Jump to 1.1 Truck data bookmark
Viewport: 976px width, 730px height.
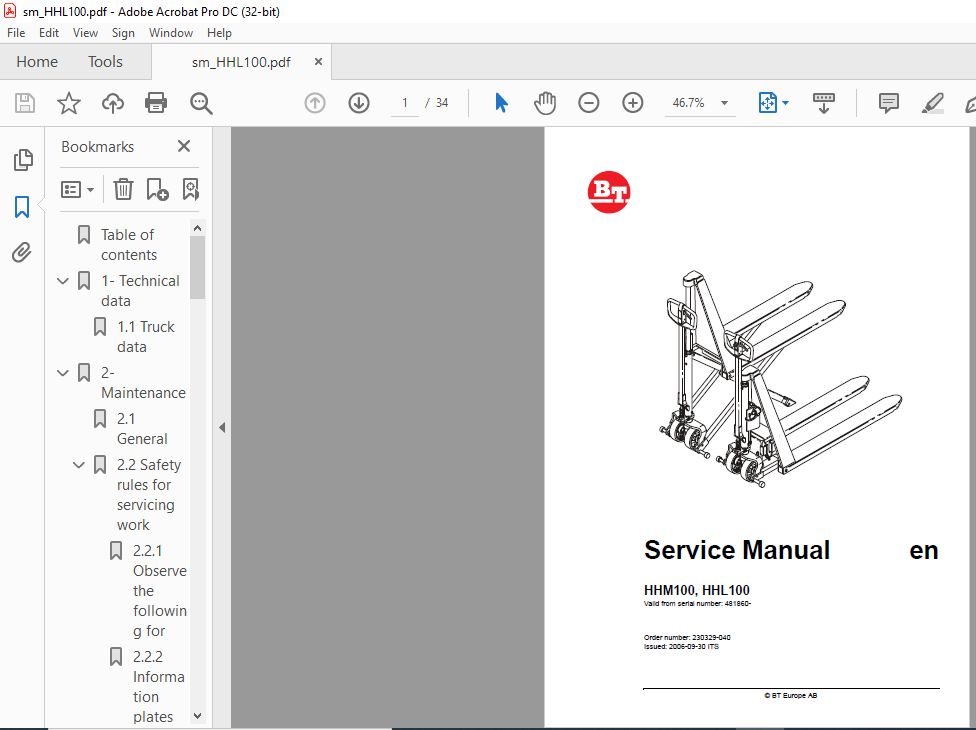[x=146, y=337]
